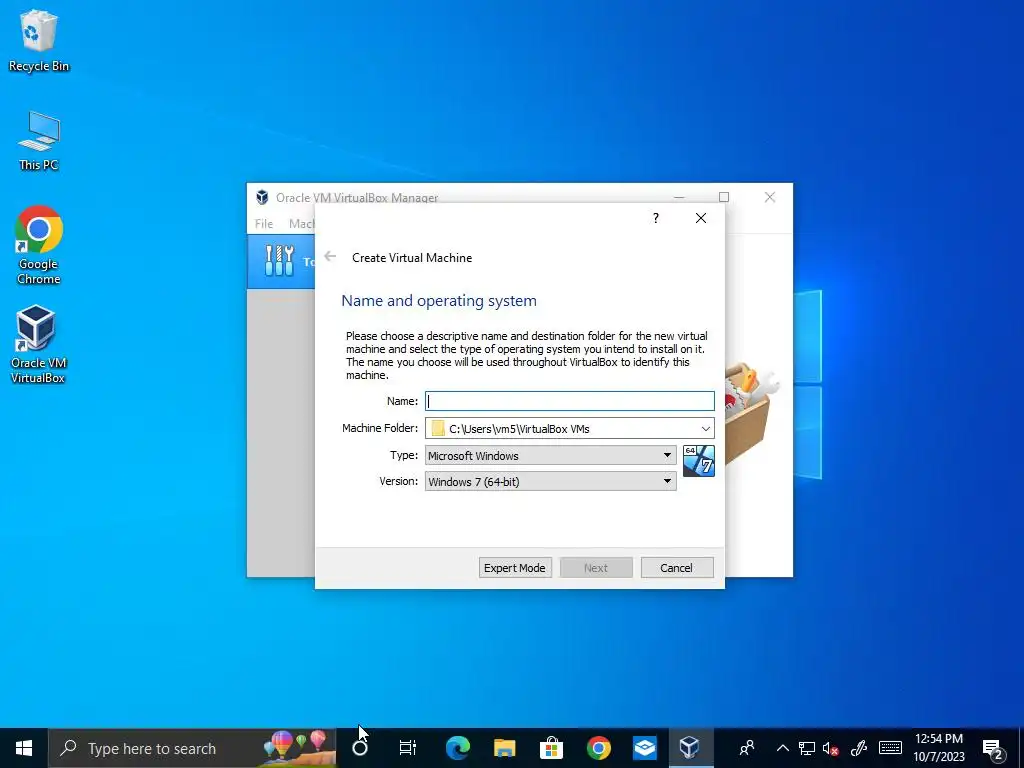Open the Type dropdown showing Microsoft Windows
The height and width of the screenshot is (768, 1024).
click(x=551, y=455)
